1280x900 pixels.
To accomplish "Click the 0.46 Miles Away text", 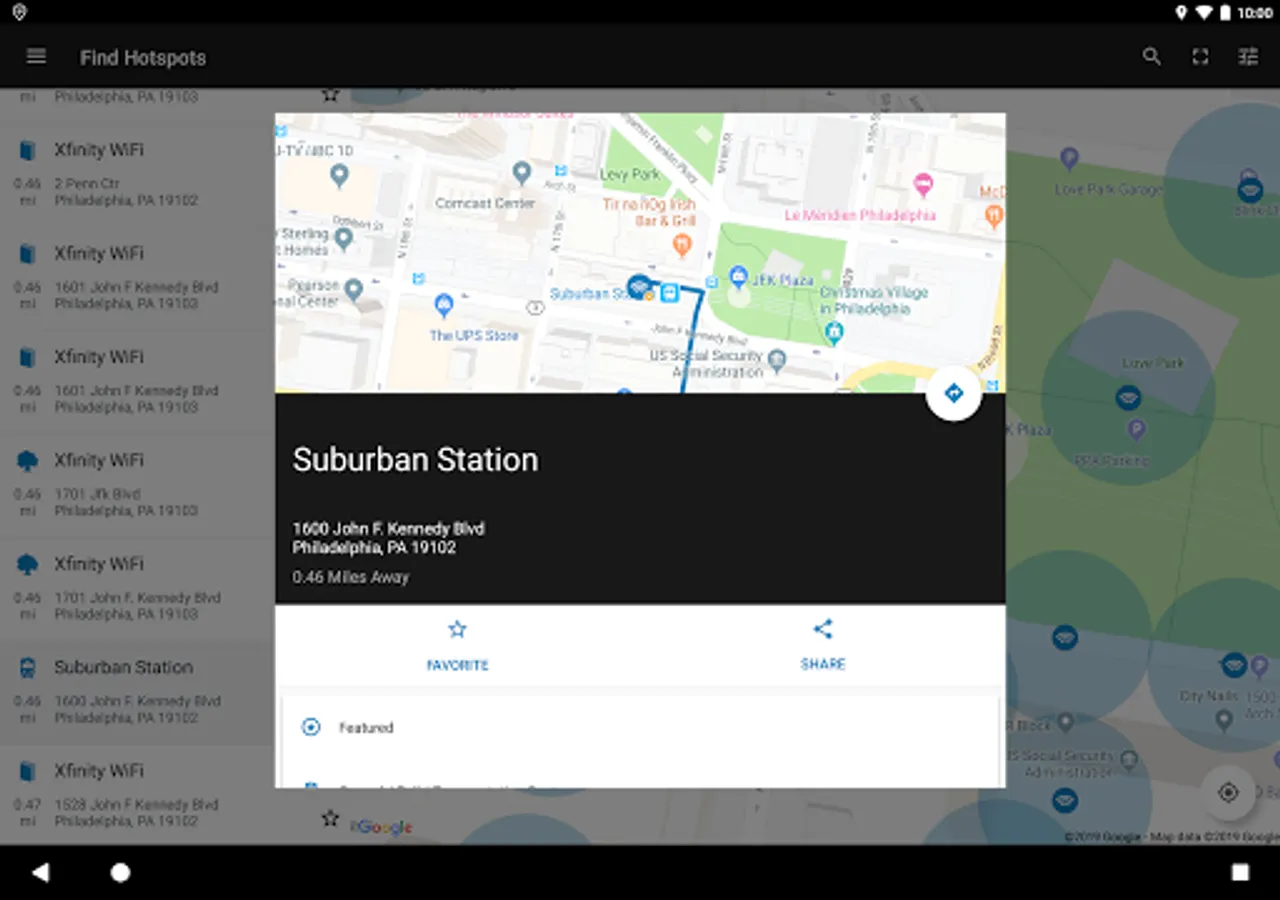I will pyautogui.click(x=350, y=577).
